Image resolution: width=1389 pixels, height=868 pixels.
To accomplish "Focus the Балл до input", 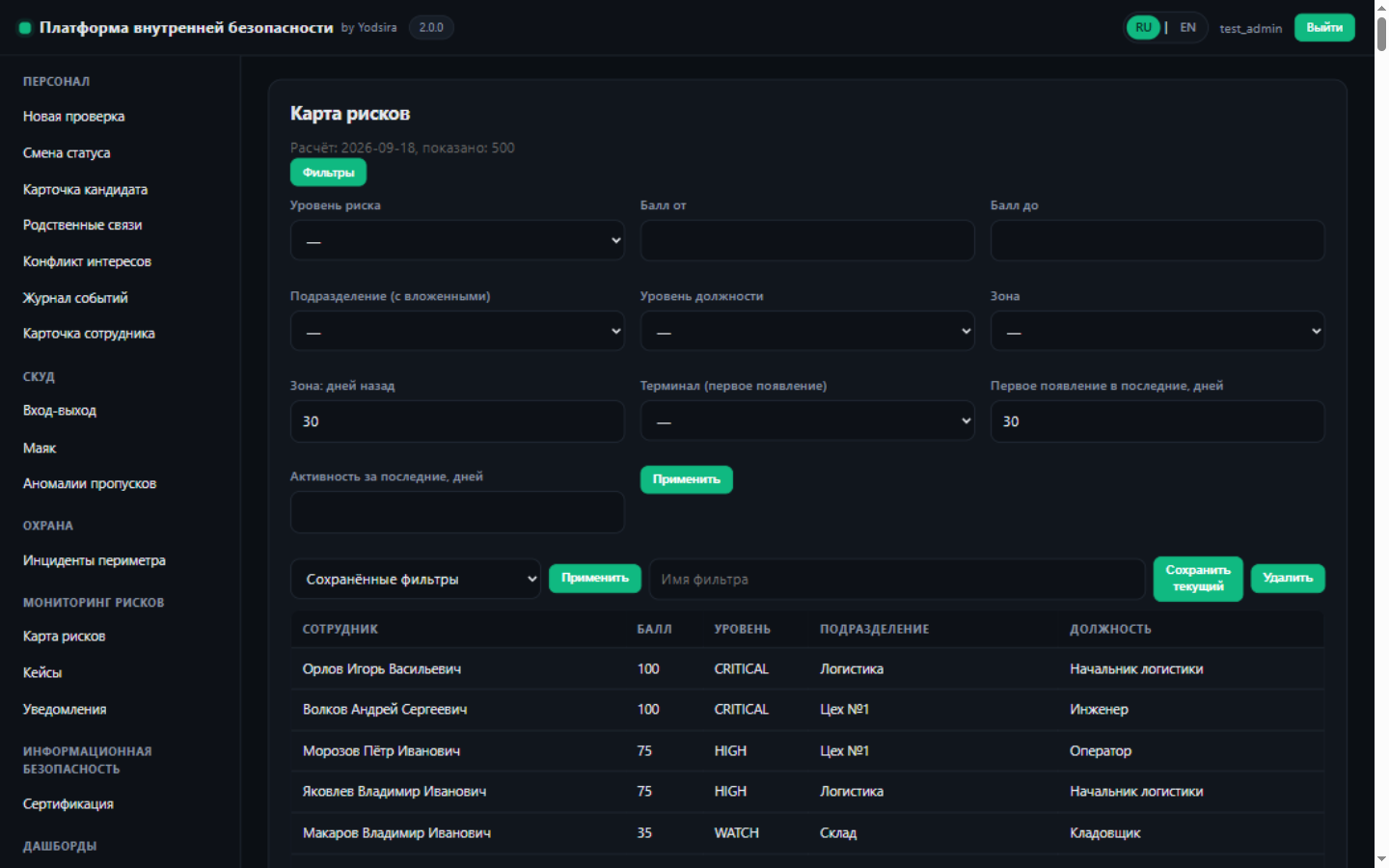I will click(1157, 241).
